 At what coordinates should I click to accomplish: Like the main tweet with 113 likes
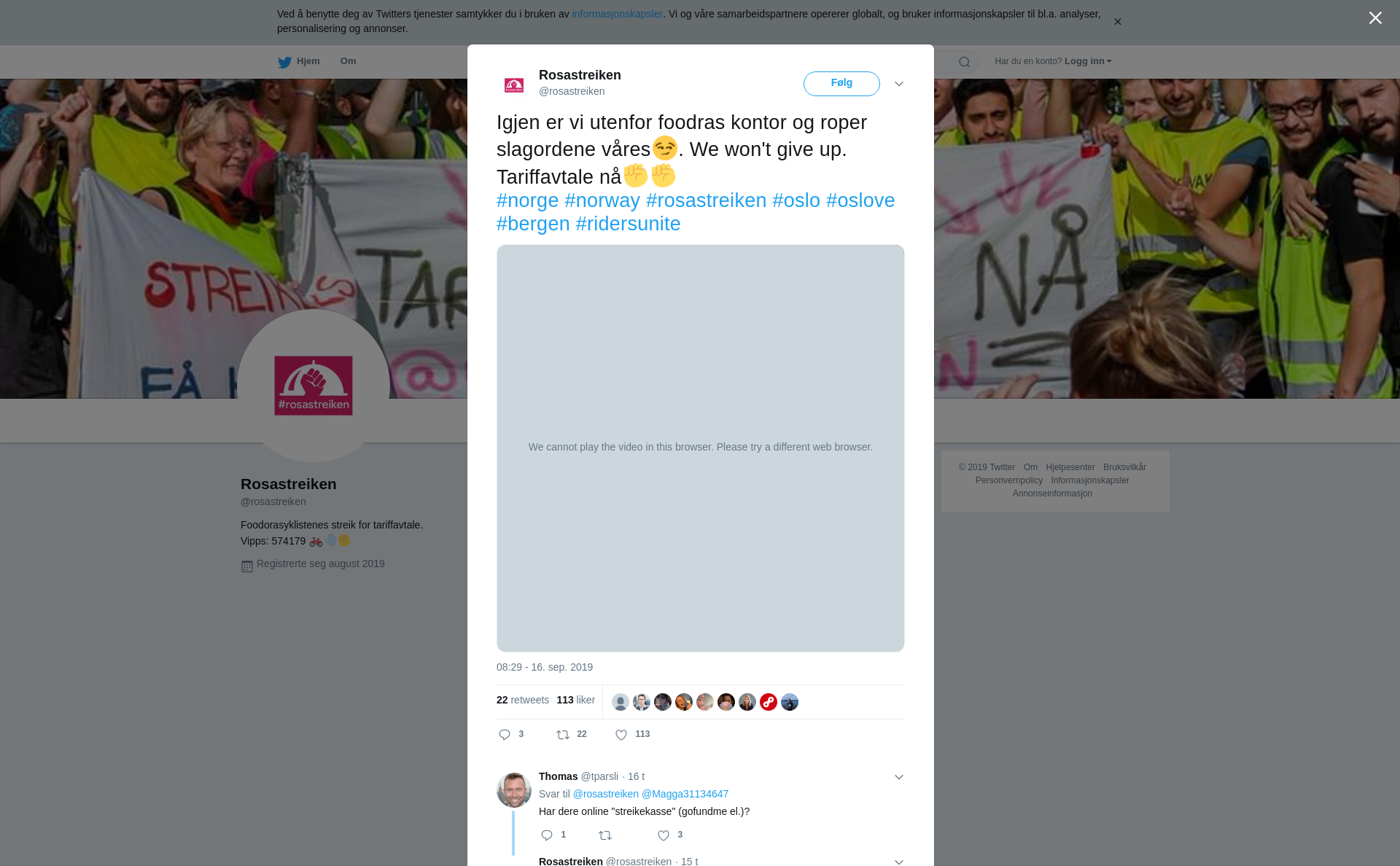tap(621, 735)
